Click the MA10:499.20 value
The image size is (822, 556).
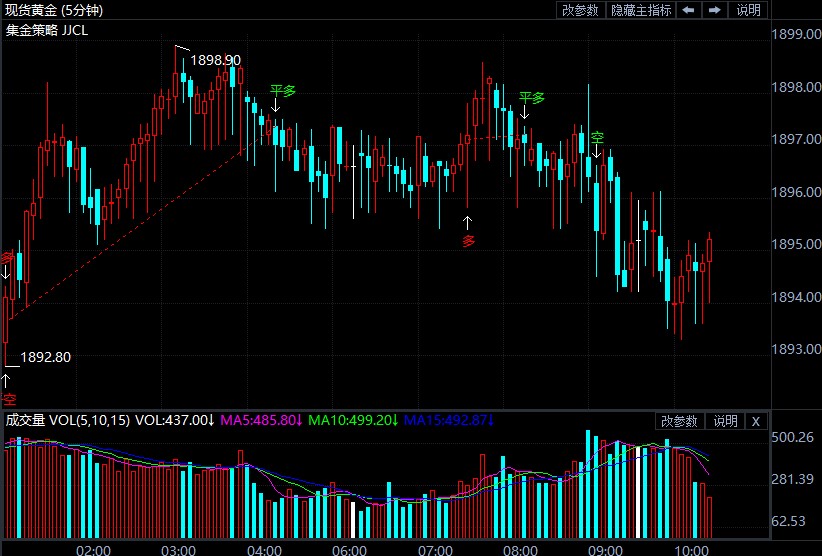[353, 420]
